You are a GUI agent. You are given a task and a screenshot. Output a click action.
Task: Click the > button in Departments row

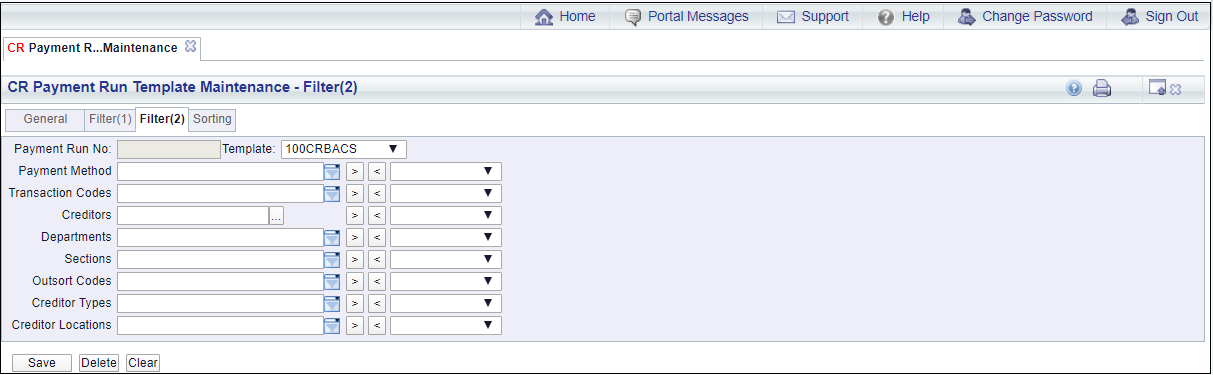(355, 237)
